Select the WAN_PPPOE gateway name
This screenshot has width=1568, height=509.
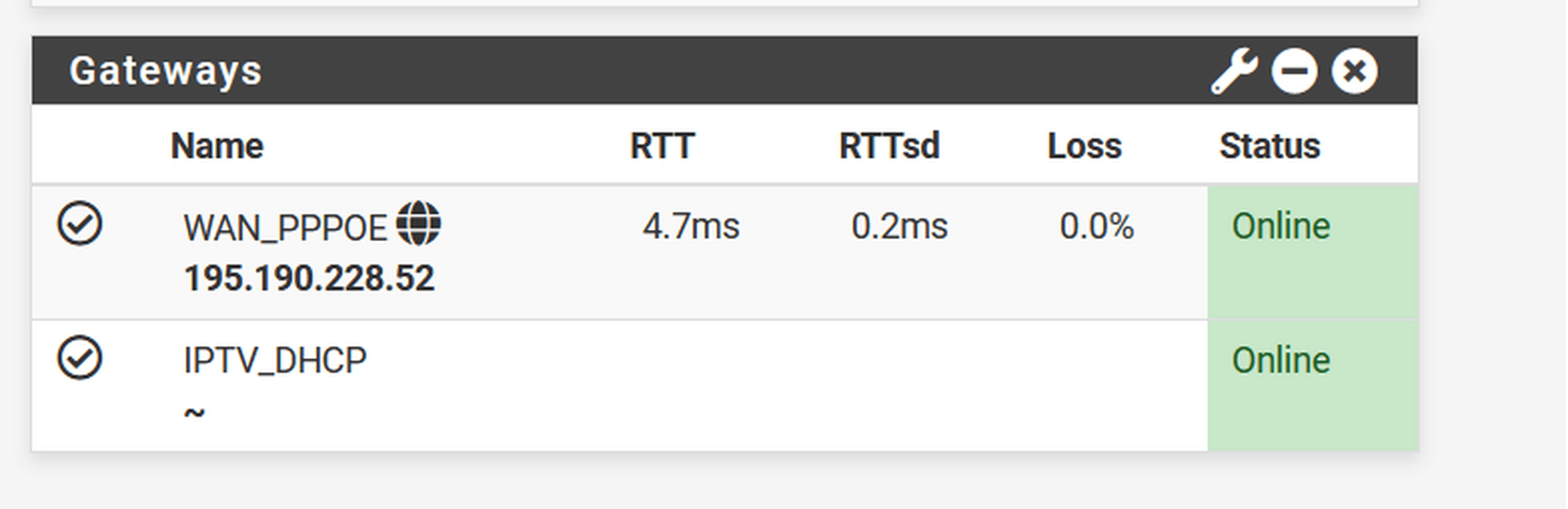point(285,228)
